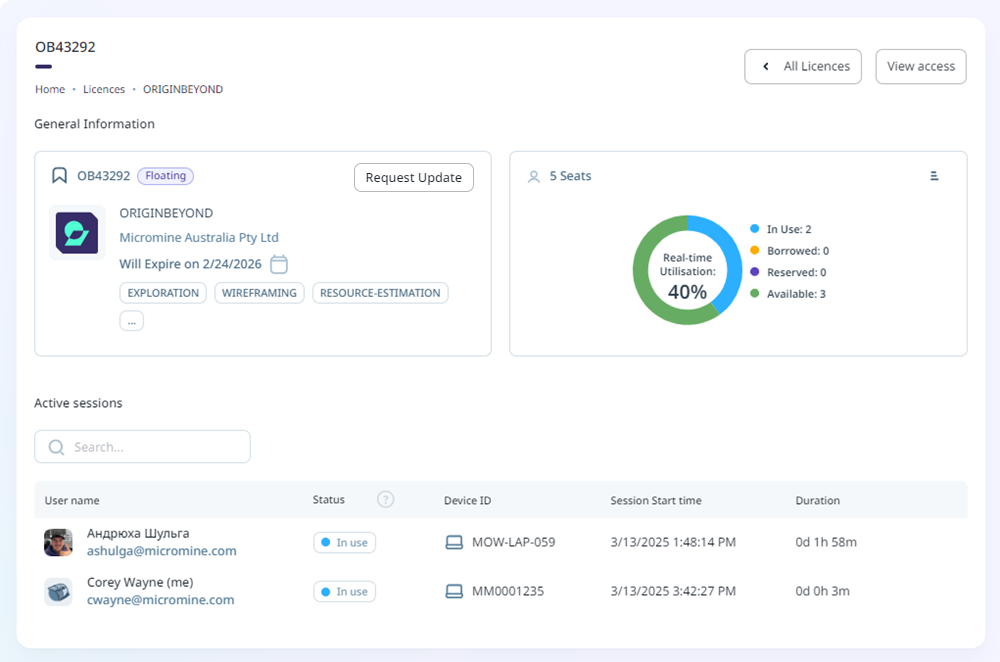This screenshot has width=1000, height=662.
Task: Toggle the Available legend entry
Action: tap(795, 294)
